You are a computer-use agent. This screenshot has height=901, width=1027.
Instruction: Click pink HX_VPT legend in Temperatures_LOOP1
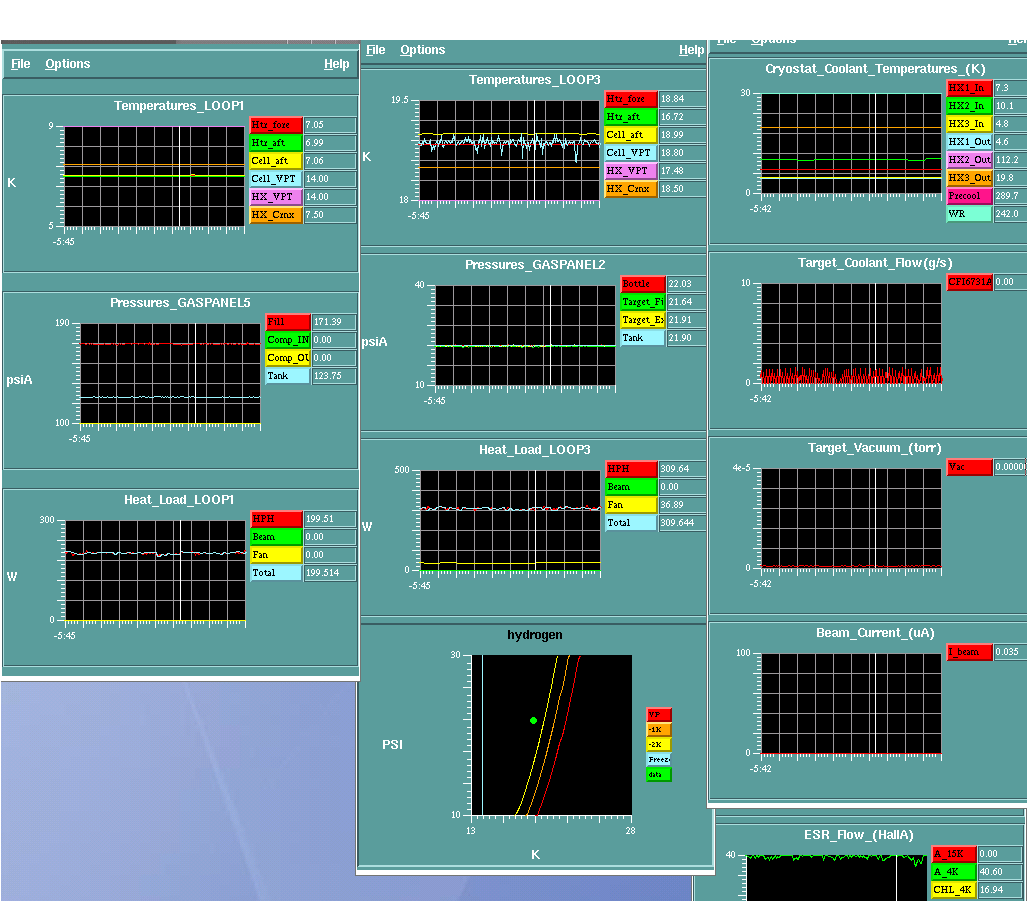pyautogui.click(x=276, y=197)
